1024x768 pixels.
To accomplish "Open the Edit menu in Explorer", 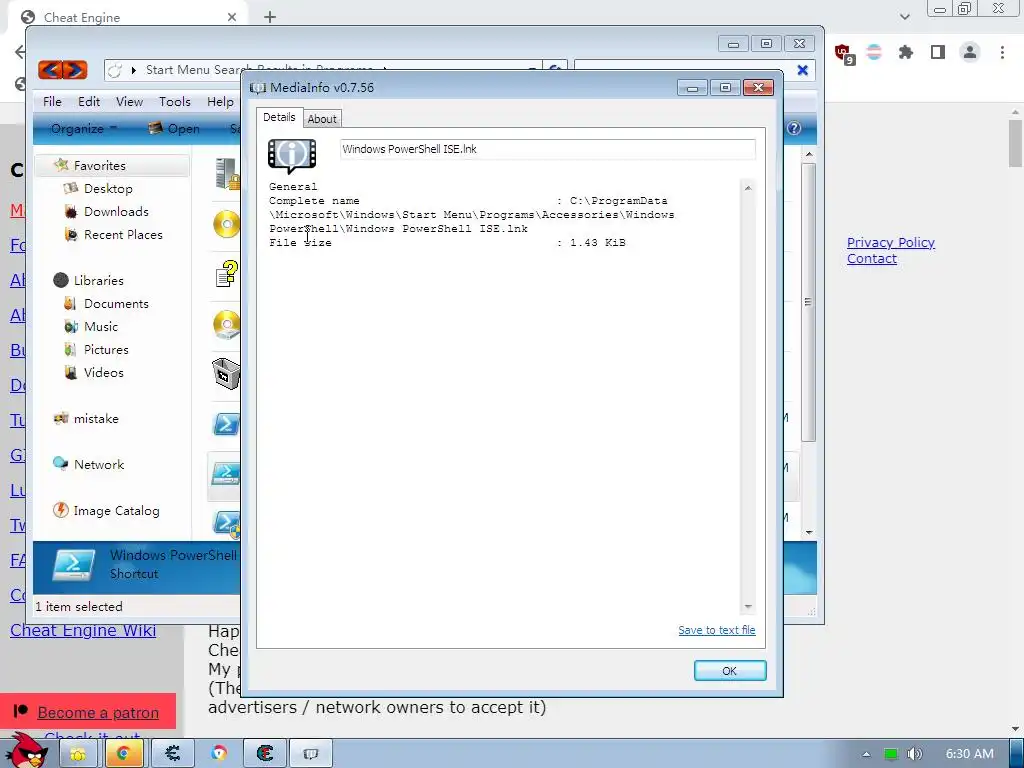I will click(89, 101).
